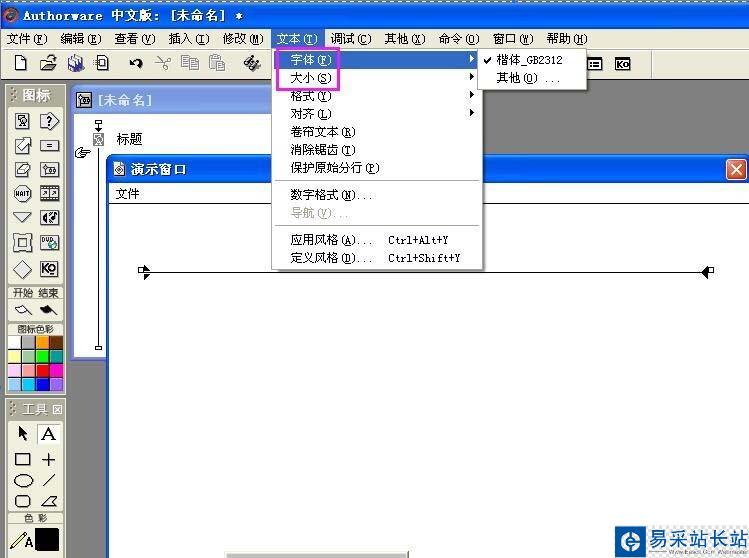Click the Find toolbar icon
The image size is (749, 558).
(252, 63)
